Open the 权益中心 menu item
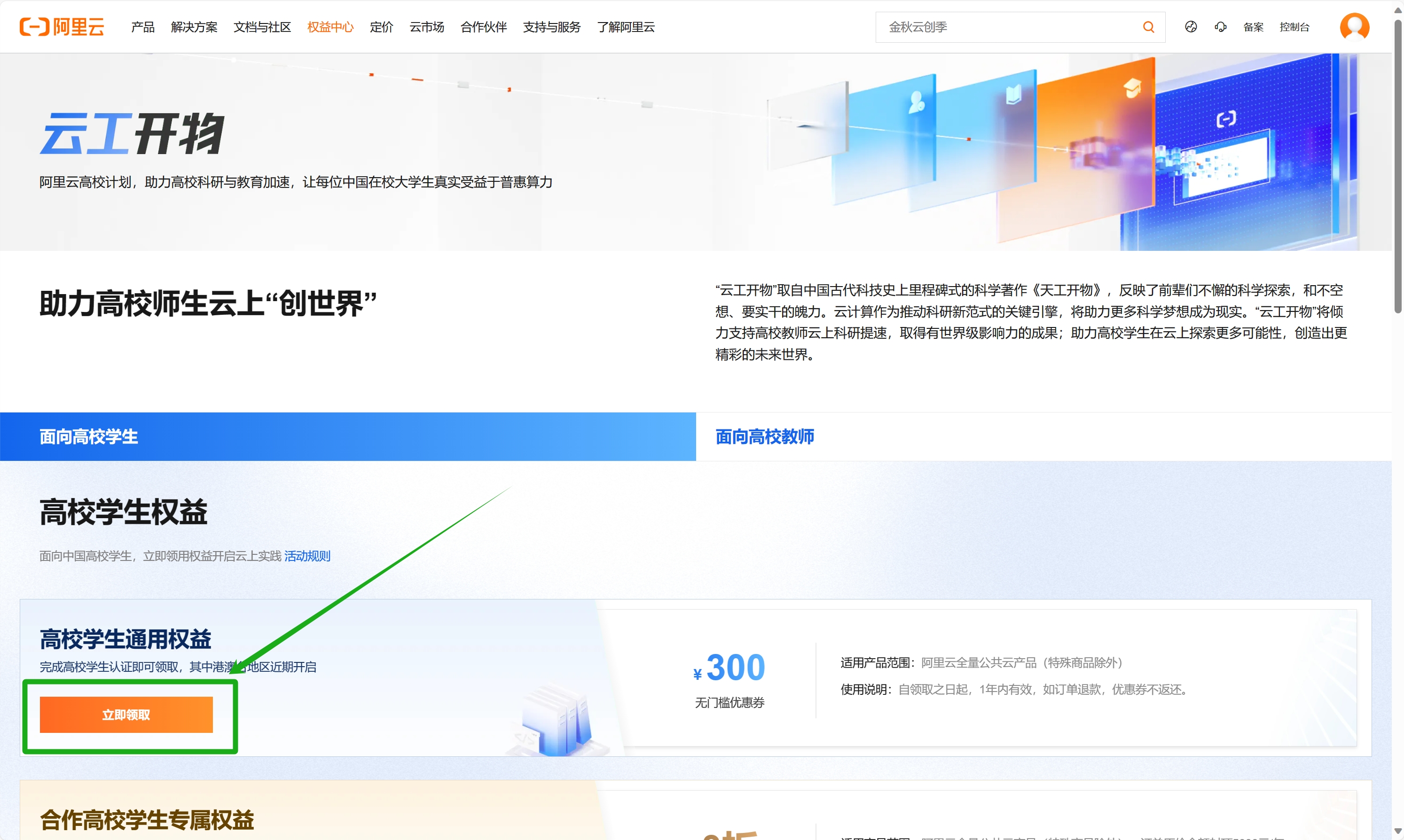 pos(330,27)
